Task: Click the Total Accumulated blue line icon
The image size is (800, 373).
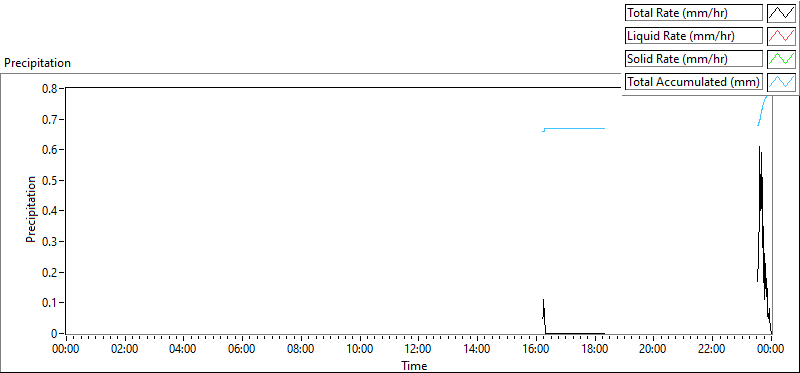Action: tap(781, 82)
